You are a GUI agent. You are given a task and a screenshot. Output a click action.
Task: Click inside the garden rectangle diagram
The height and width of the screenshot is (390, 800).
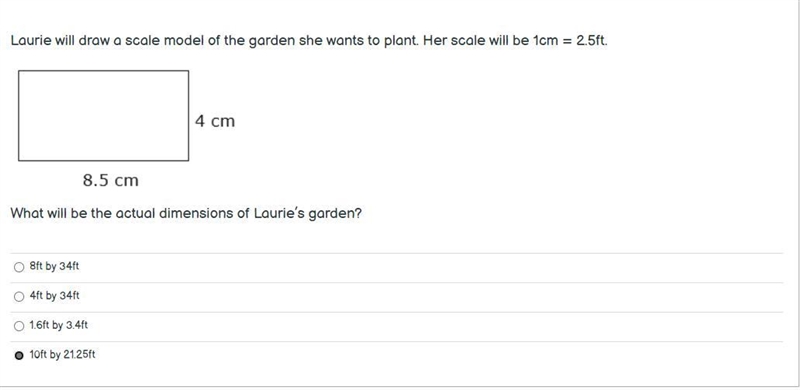[x=104, y=115]
